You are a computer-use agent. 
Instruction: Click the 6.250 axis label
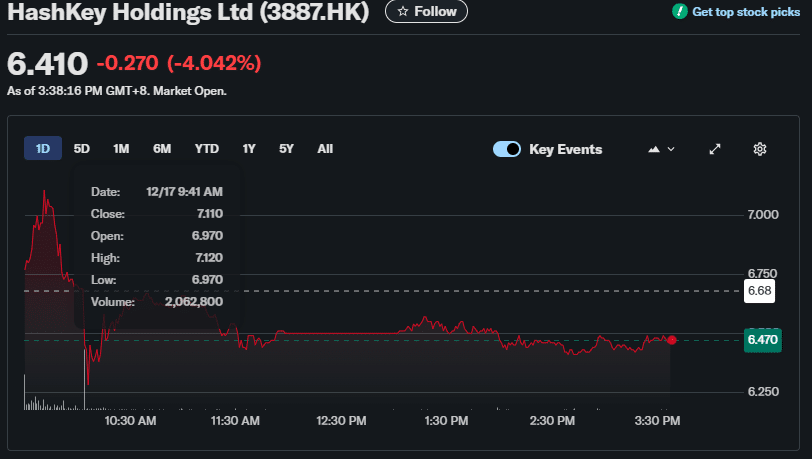point(763,392)
